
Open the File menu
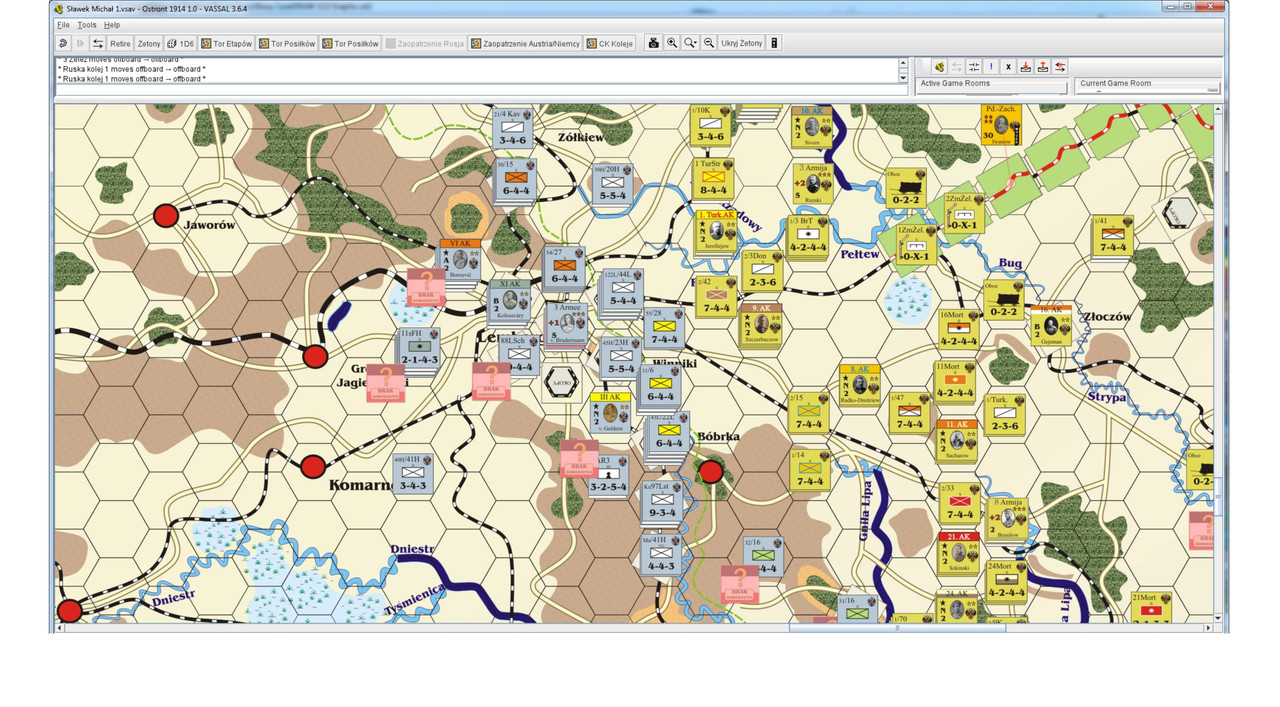pos(63,24)
